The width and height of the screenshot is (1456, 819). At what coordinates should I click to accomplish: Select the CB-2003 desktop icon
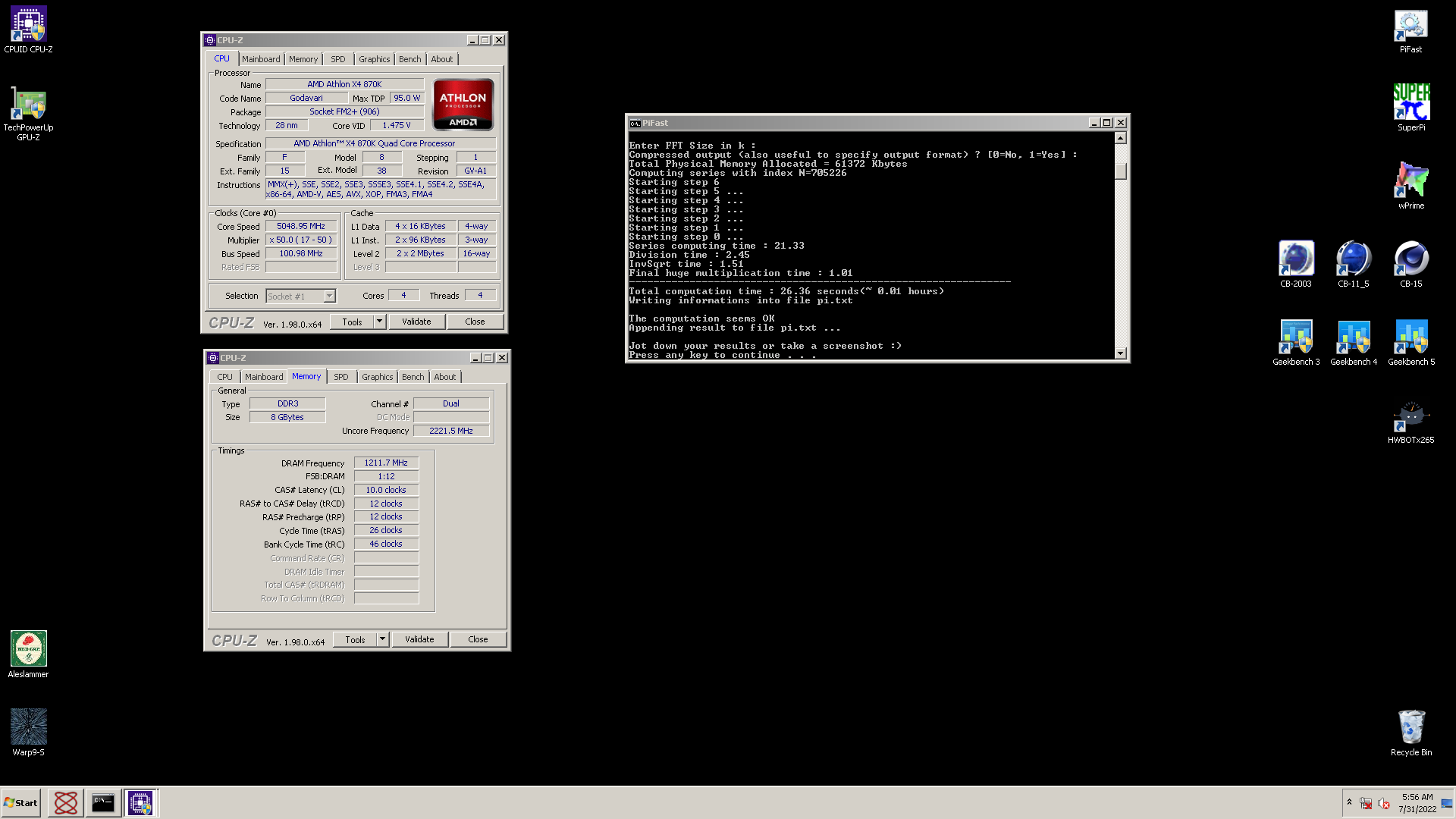[x=1295, y=264]
